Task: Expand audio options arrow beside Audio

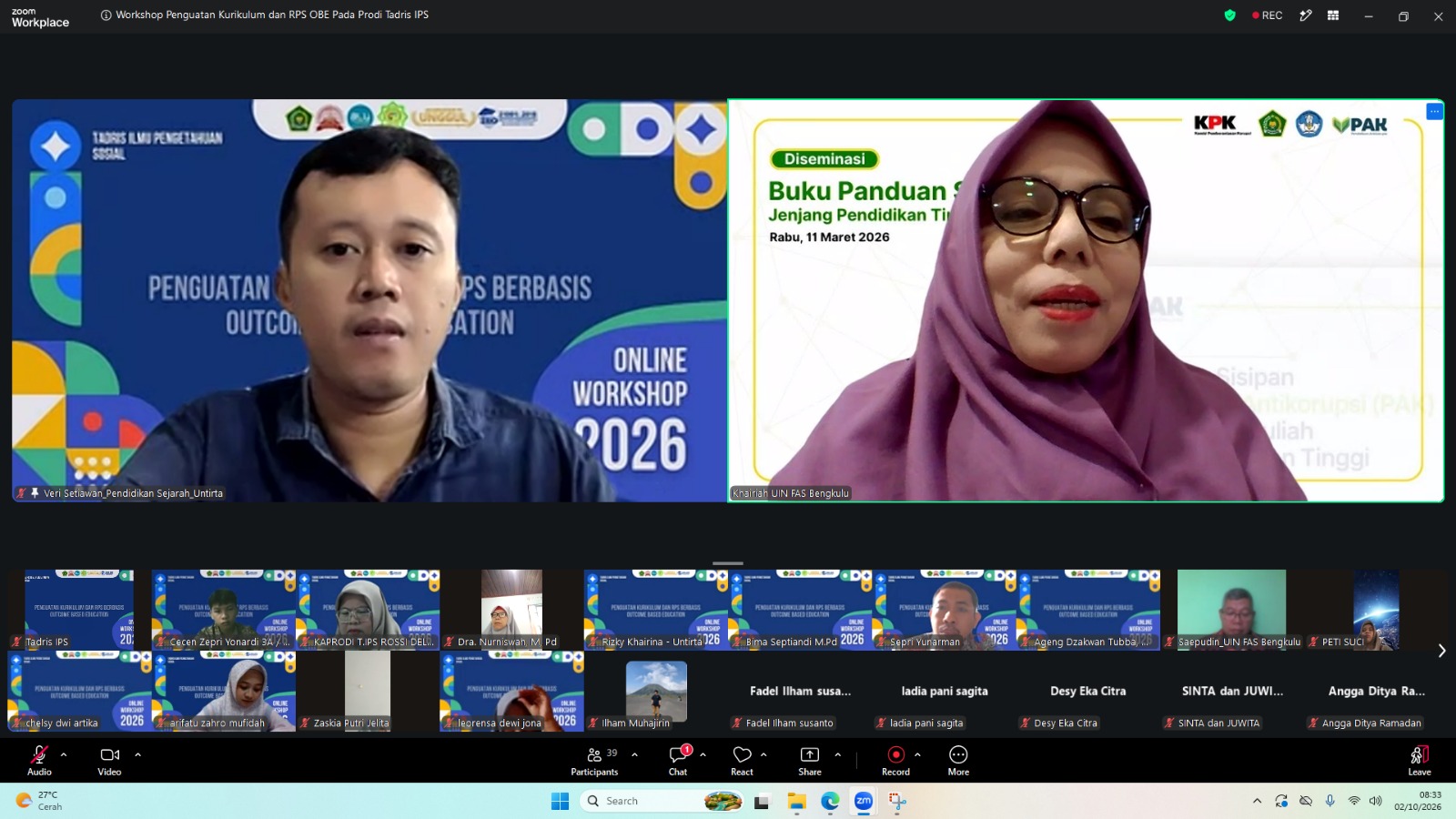Action: click(x=64, y=754)
